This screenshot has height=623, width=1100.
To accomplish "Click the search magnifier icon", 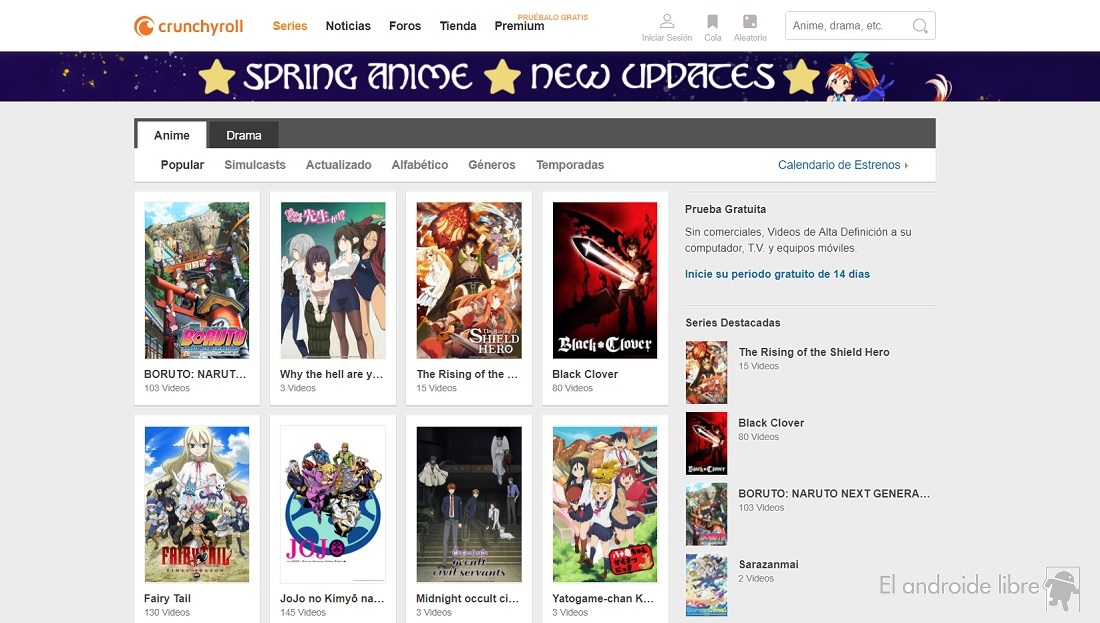I will click(x=920, y=26).
